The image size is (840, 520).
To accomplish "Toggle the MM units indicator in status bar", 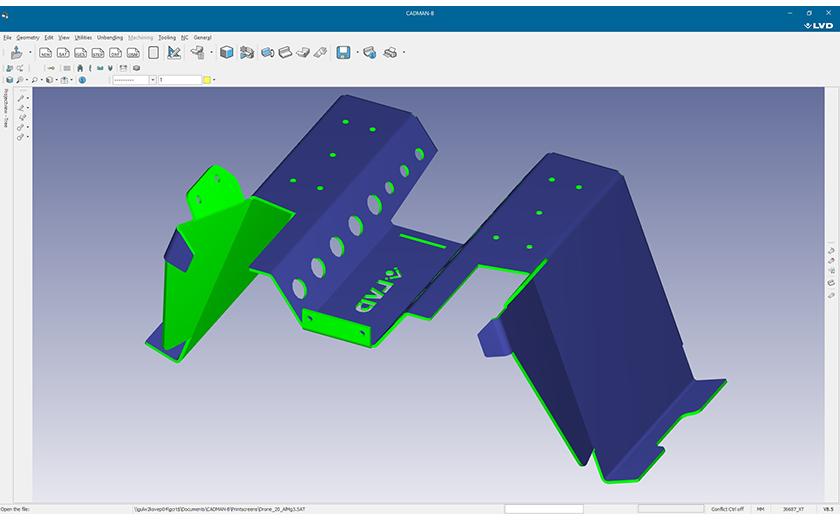I will coord(762,509).
